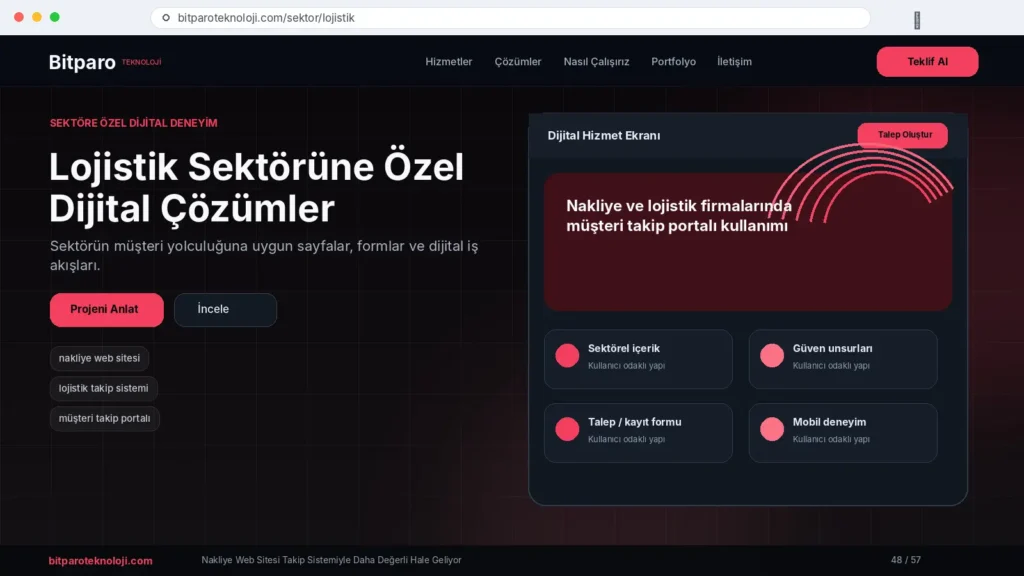
Task: Click the Güven unsurları circle icon
Action: tap(772, 355)
